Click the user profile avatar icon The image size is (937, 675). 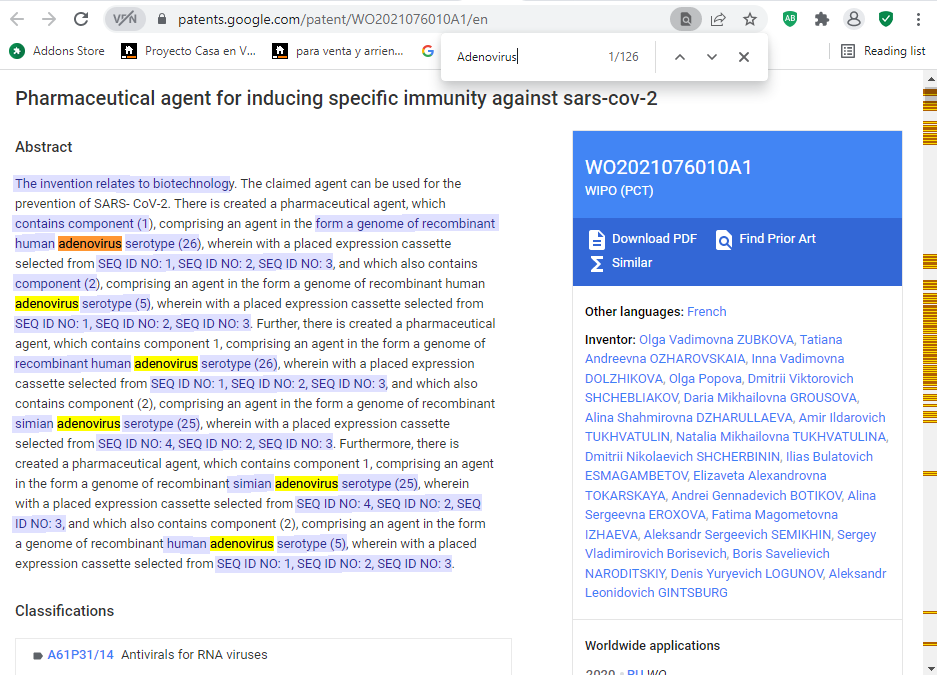853,19
